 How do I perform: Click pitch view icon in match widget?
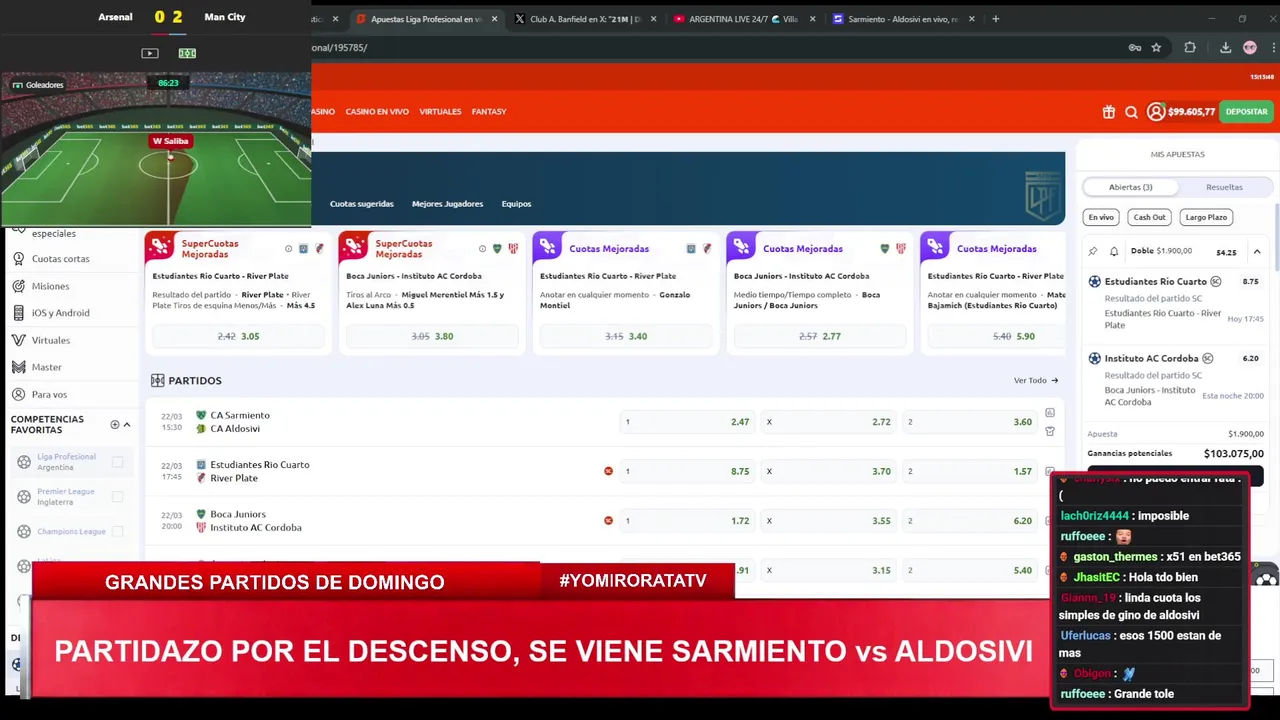[187, 53]
